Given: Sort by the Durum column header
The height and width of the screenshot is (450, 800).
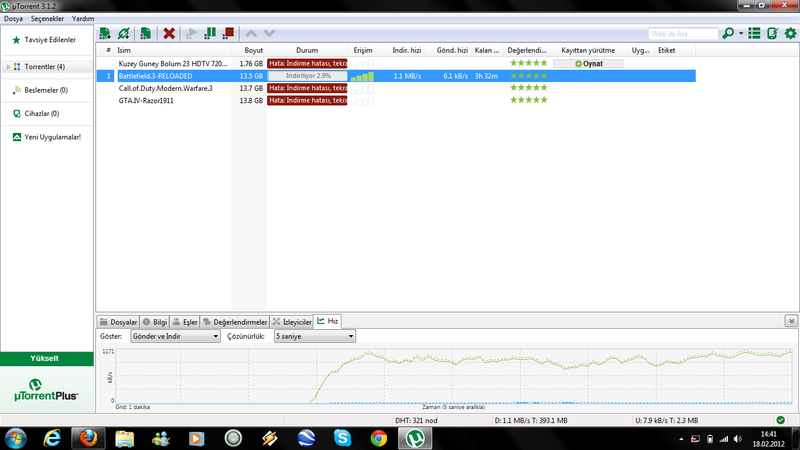Looking at the screenshot, I should (307, 51).
